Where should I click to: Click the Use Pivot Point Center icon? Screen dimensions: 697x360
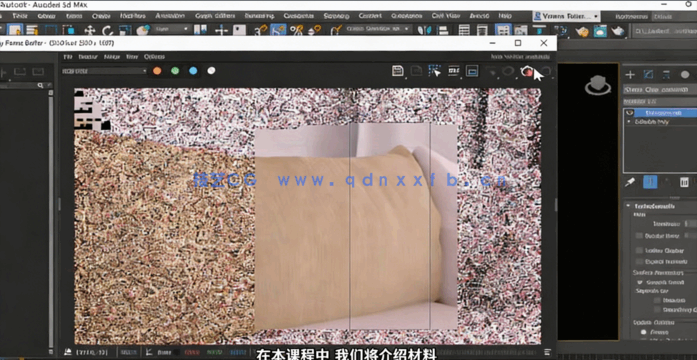200,30
